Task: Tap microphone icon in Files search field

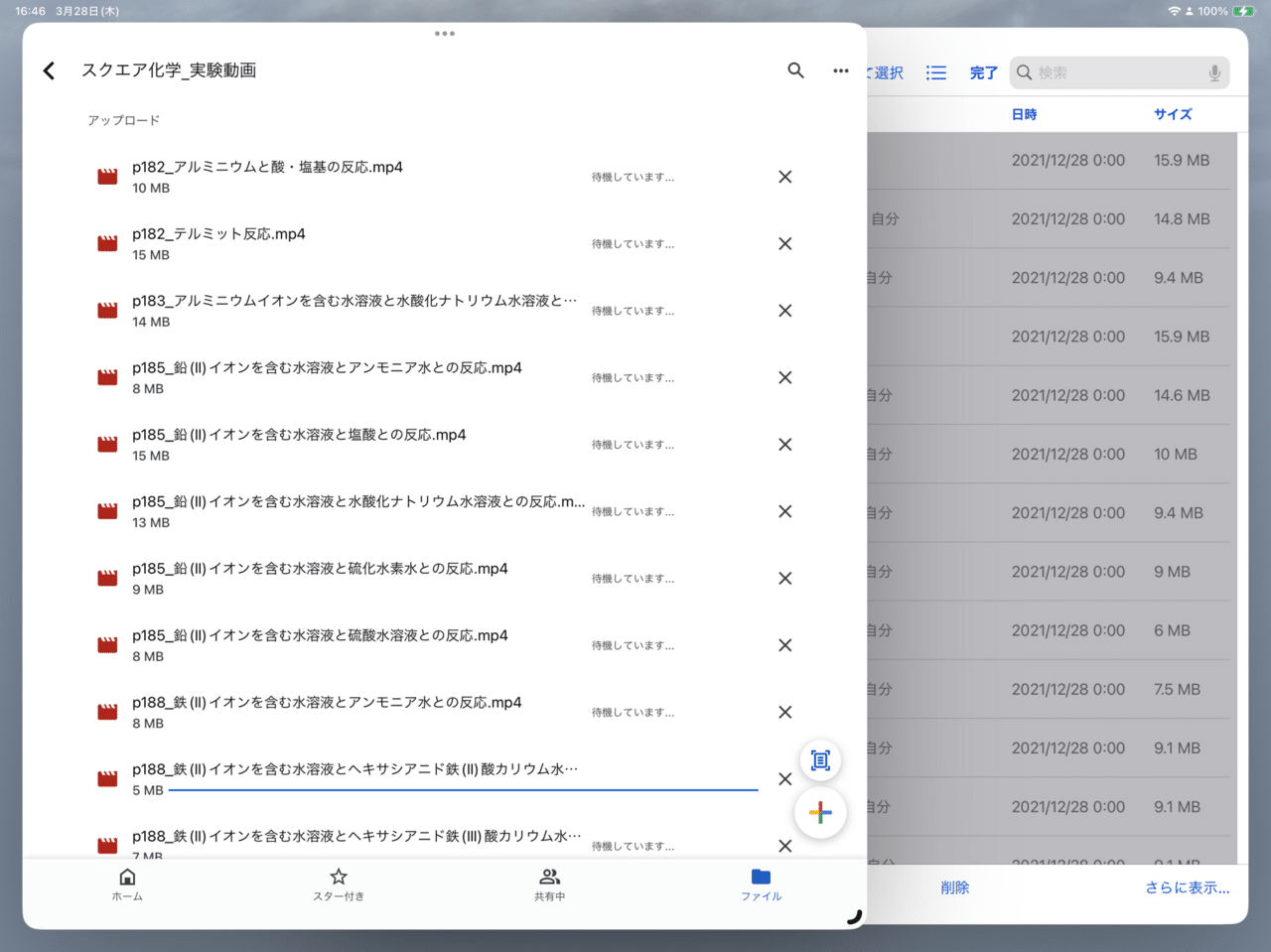Action: pos(1214,72)
